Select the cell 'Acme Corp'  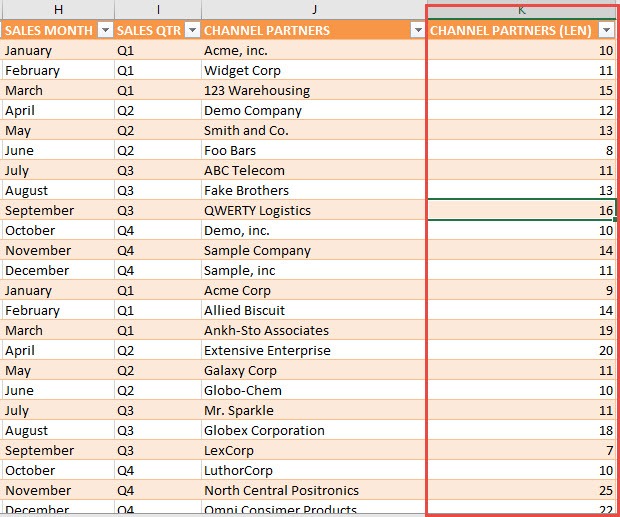(x=314, y=290)
